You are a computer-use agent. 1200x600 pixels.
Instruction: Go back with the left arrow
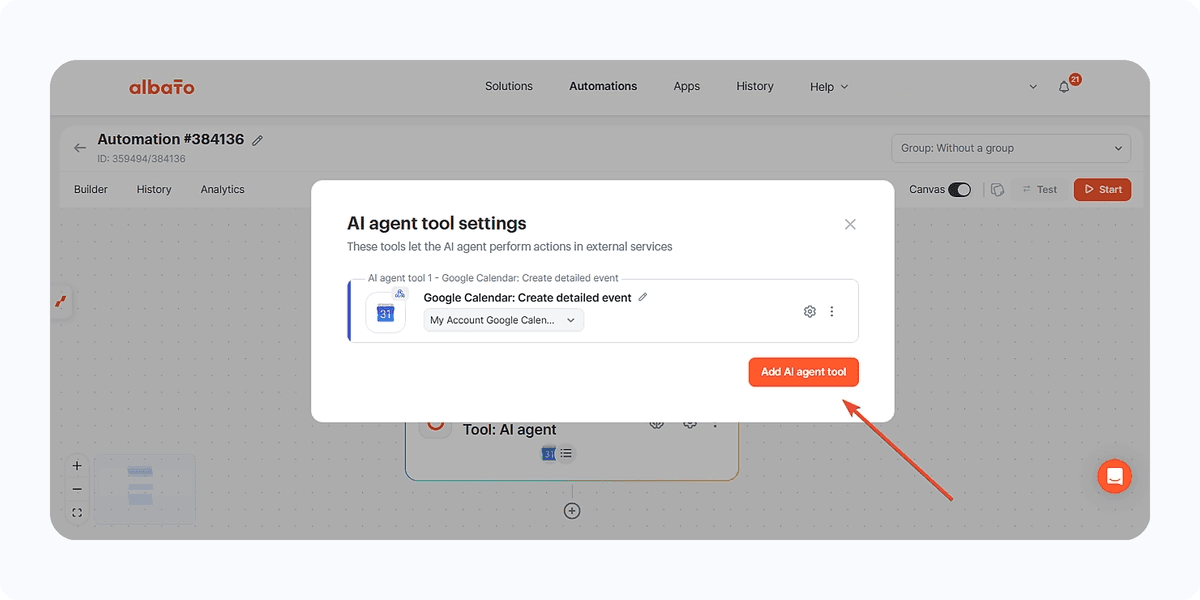point(80,148)
